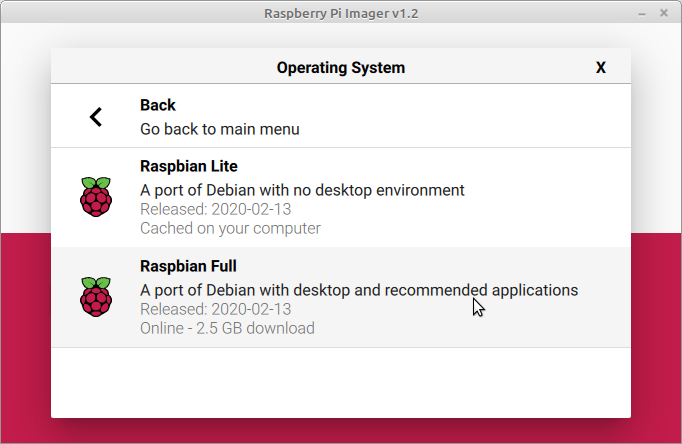Click the 'Online - 2.5 GB download' text

tap(227, 328)
